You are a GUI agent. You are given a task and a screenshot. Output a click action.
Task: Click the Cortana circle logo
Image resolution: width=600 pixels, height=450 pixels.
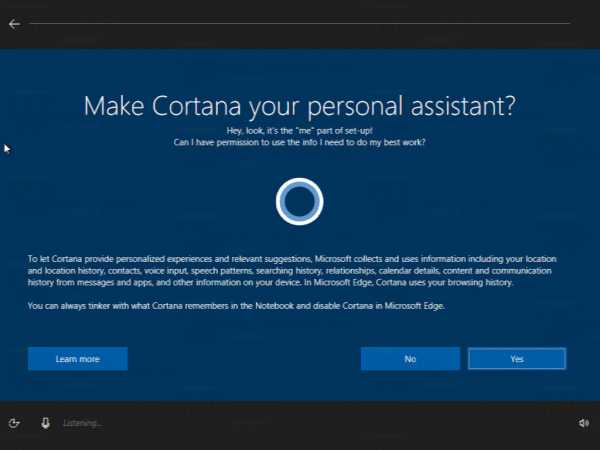[299, 202]
